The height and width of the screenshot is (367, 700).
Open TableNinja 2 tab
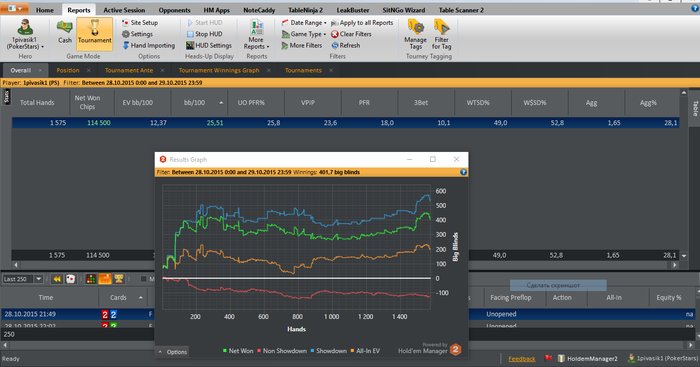(x=305, y=10)
